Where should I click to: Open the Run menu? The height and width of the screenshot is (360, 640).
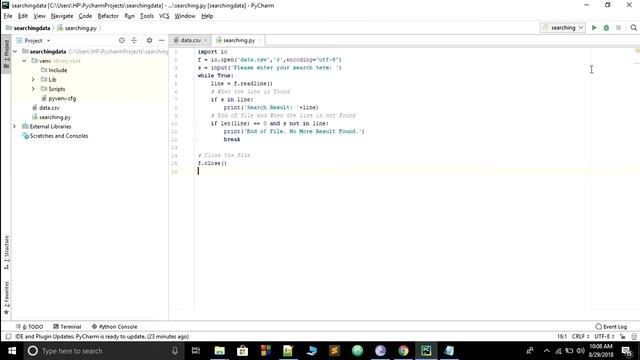(129, 16)
